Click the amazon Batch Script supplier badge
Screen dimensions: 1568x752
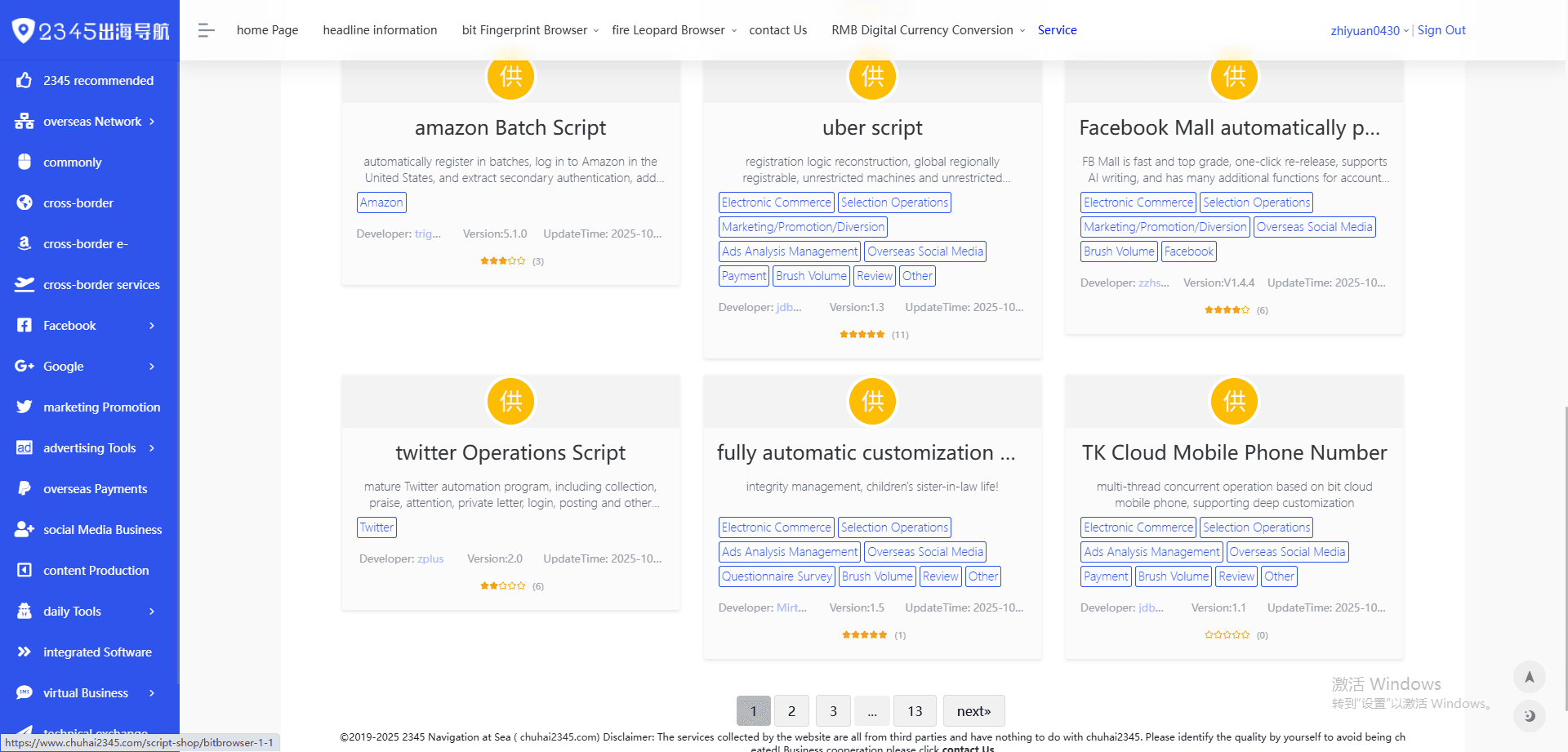click(510, 77)
